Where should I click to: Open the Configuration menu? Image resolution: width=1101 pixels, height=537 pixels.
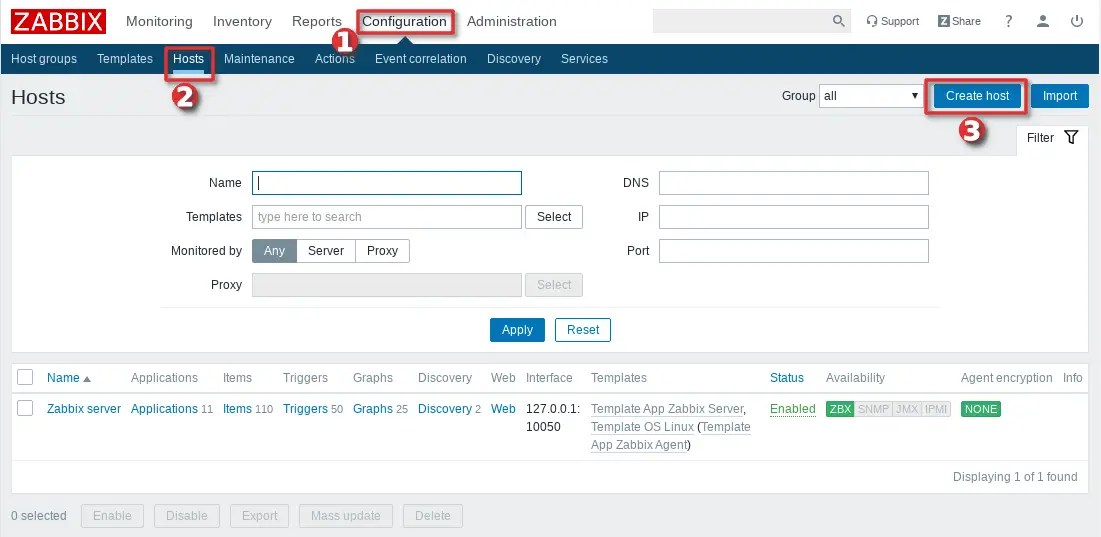pyautogui.click(x=404, y=22)
